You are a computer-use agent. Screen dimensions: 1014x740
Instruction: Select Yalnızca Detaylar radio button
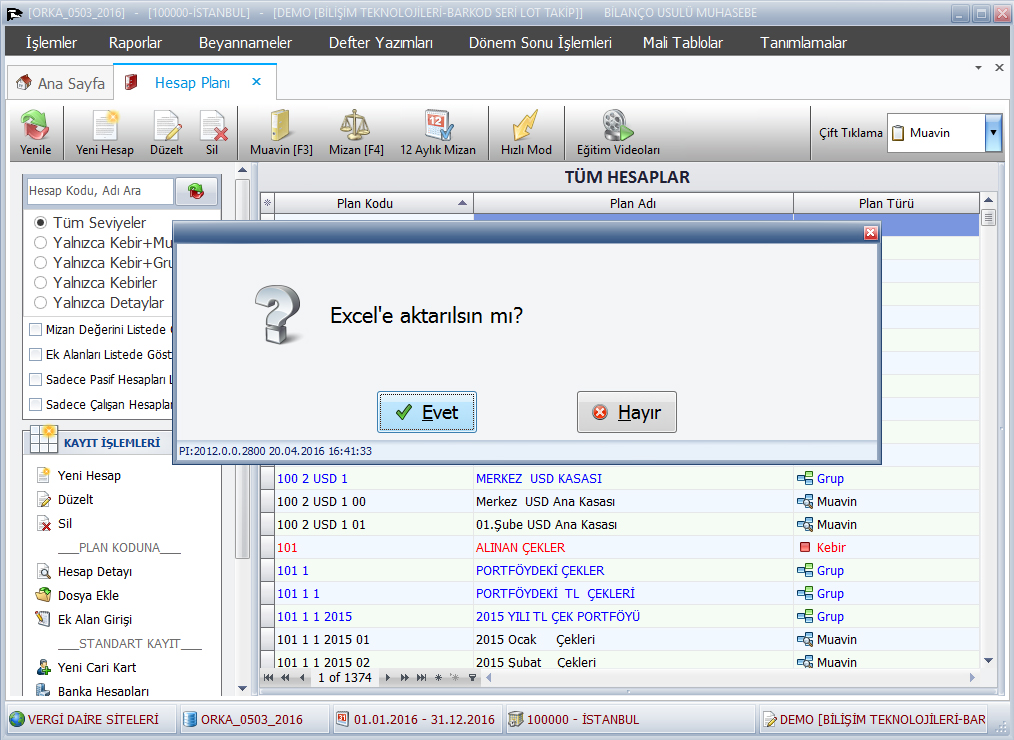coord(40,303)
